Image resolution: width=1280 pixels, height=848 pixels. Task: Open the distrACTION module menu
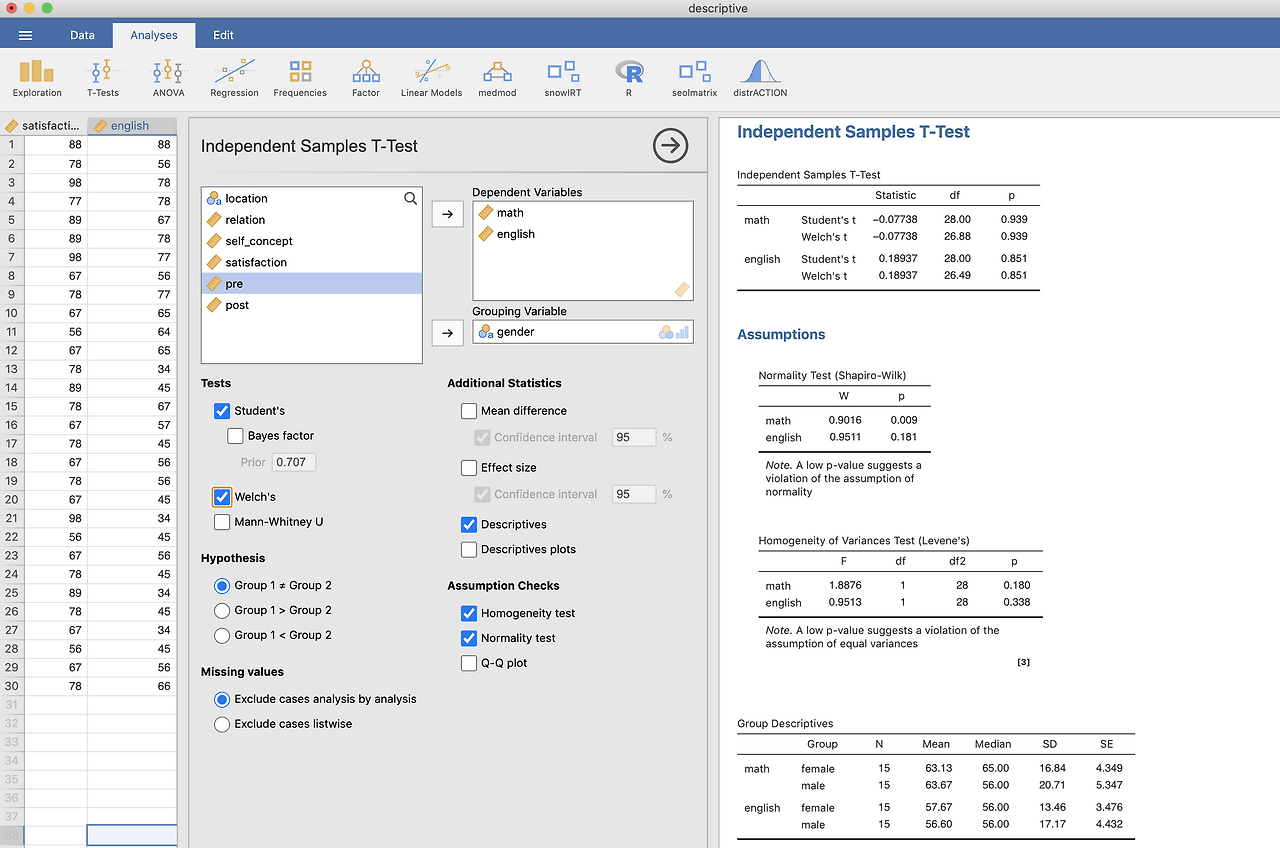coord(760,78)
